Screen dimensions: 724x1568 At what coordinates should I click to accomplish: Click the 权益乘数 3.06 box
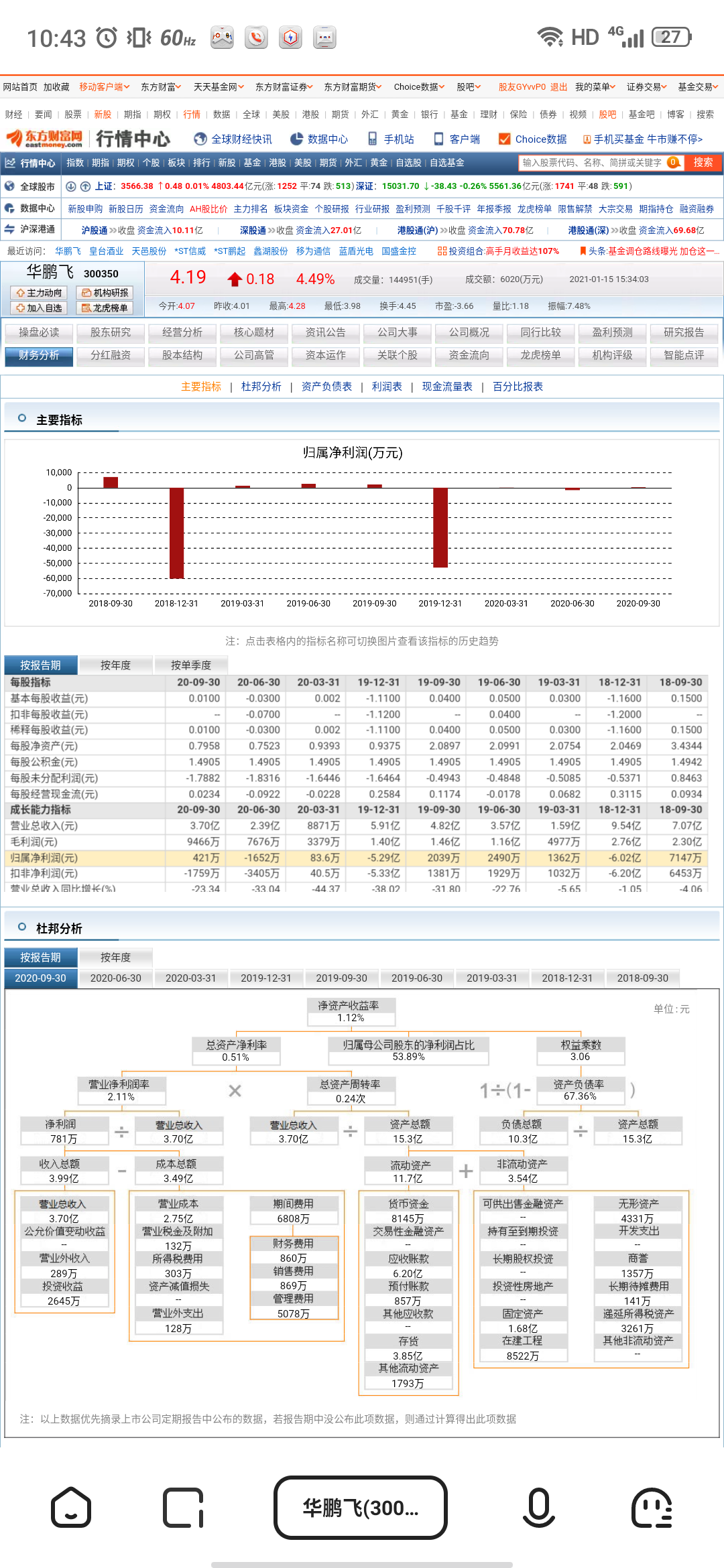[x=581, y=1051]
